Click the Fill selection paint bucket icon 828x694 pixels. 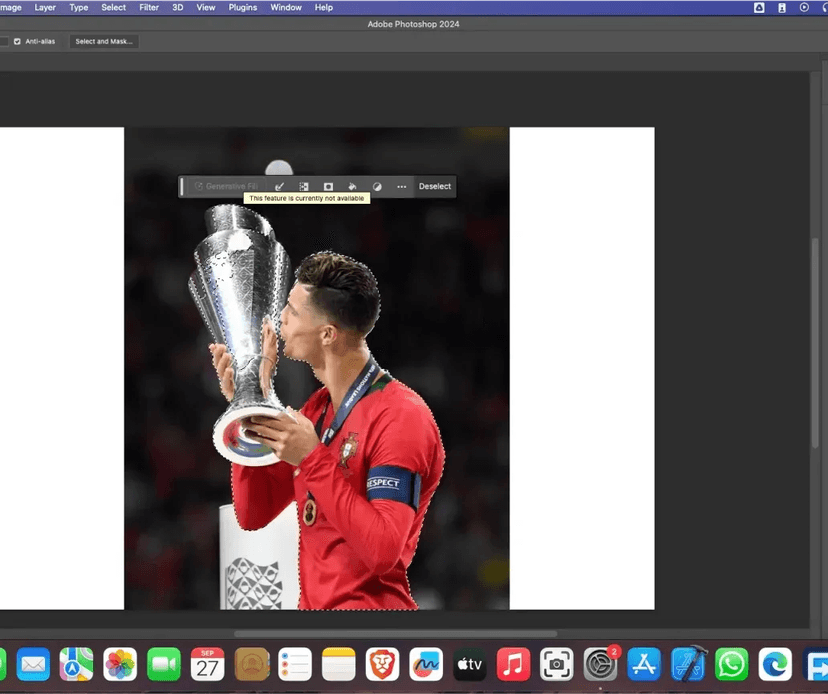352,186
